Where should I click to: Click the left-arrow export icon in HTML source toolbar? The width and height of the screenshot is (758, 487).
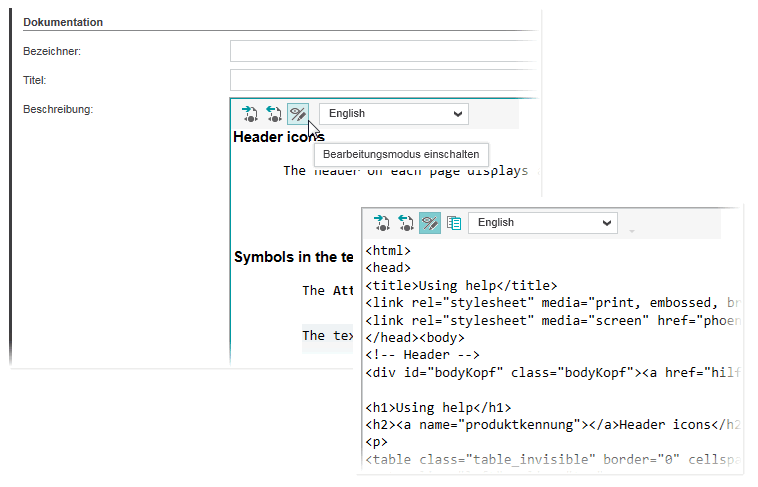tap(405, 223)
